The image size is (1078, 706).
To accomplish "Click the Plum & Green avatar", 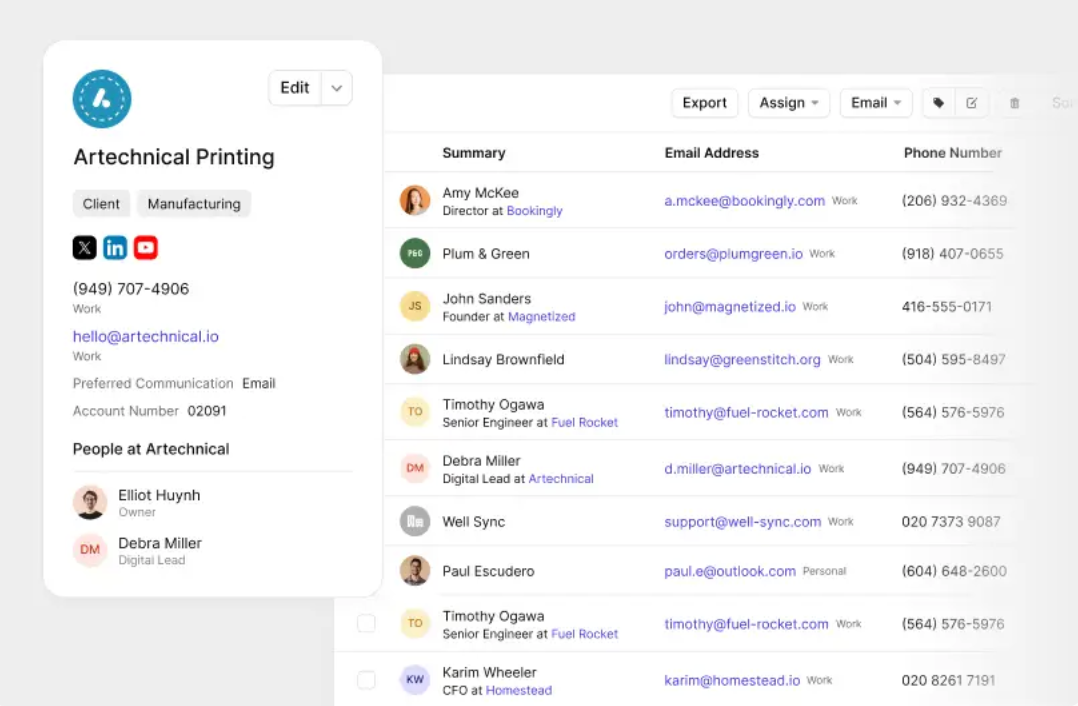I will pos(415,253).
